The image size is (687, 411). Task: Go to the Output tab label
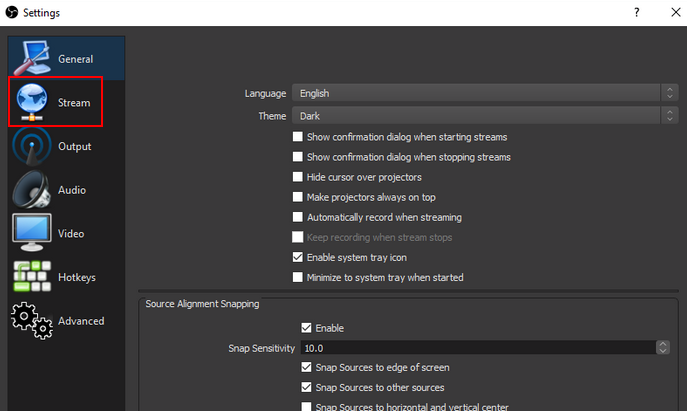click(75, 147)
